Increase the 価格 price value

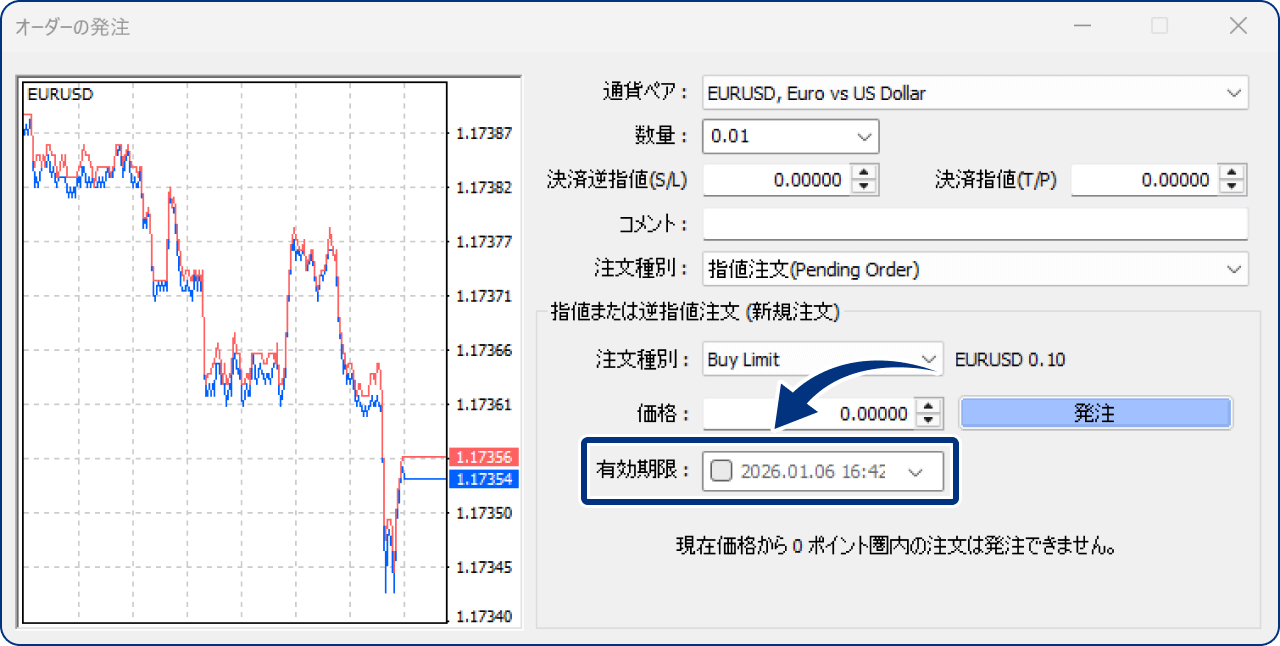click(x=930, y=407)
